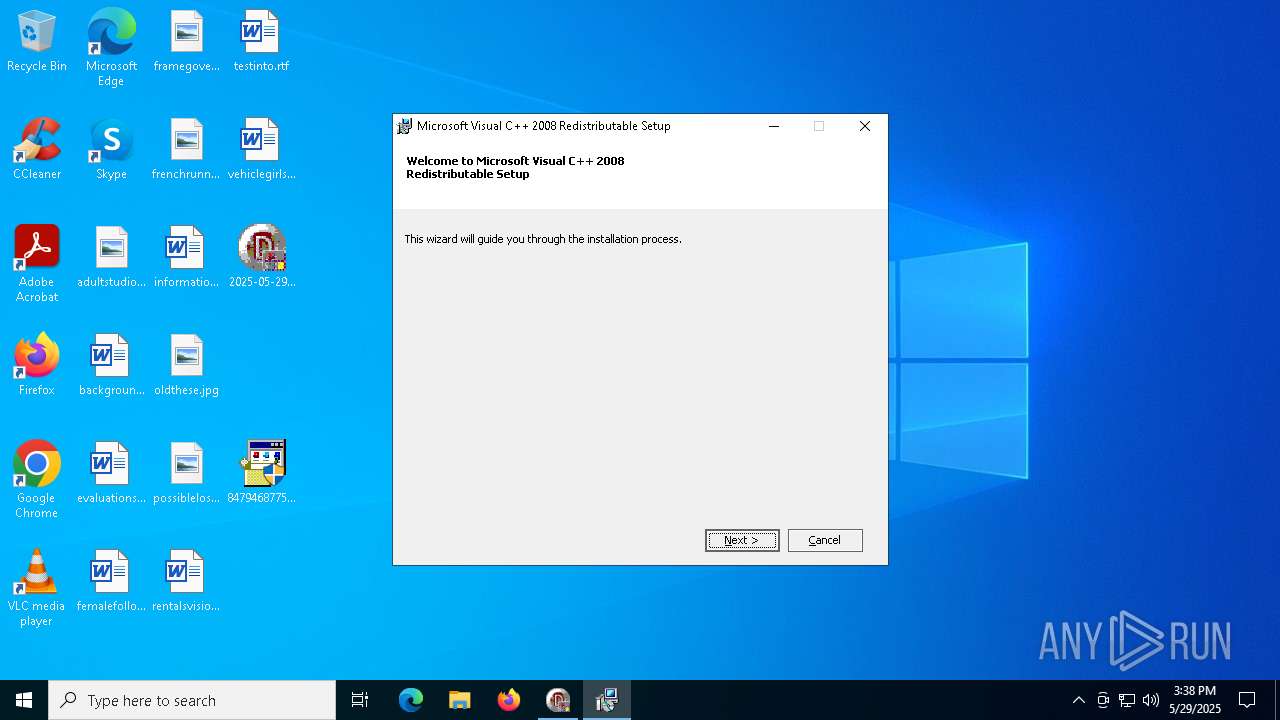
Task: Open the Windows Start menu
Action: (24, 700)
